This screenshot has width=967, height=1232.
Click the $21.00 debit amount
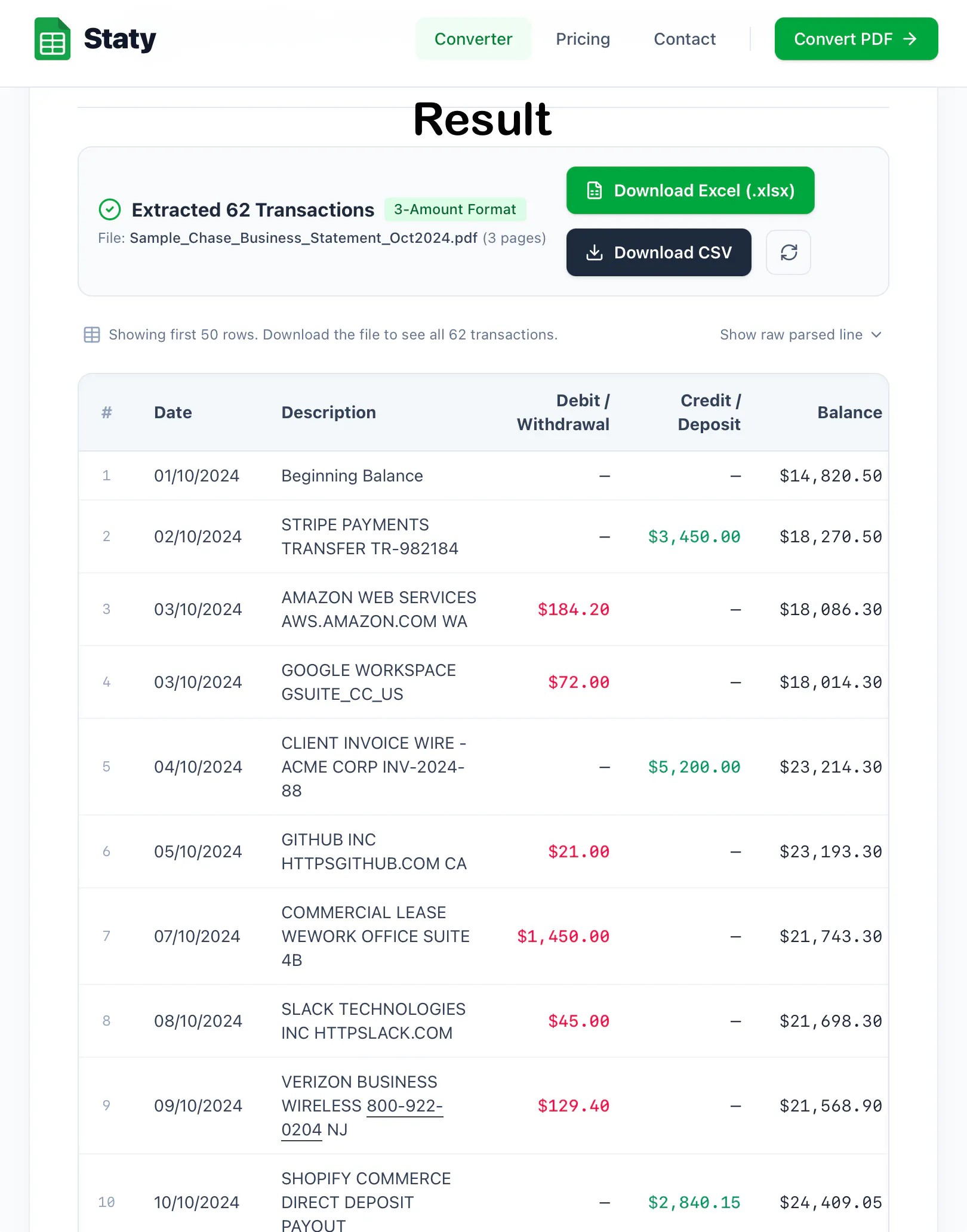pos(579,851)
